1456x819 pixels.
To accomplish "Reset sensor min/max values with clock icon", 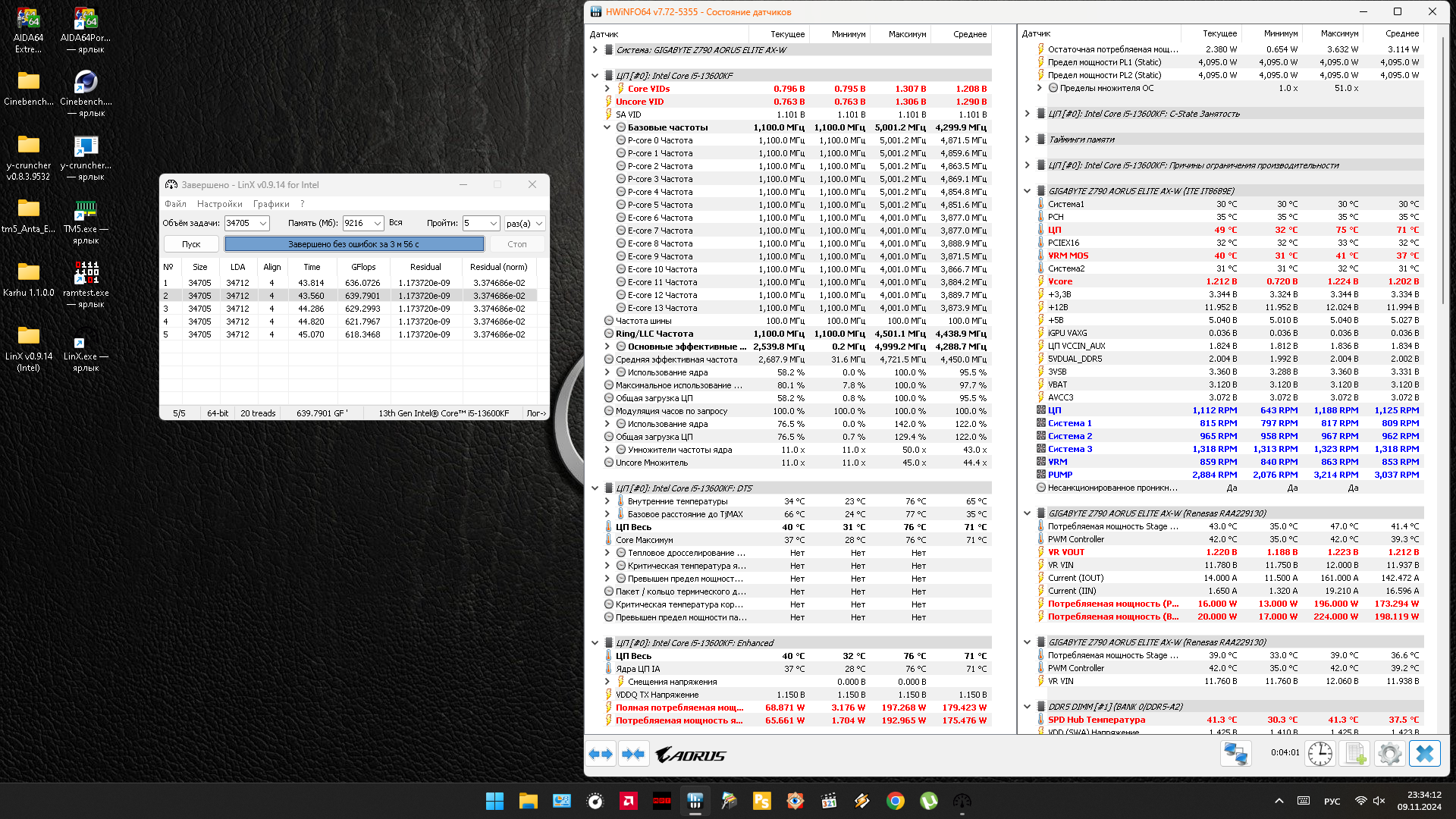I will pos(1319,754).
